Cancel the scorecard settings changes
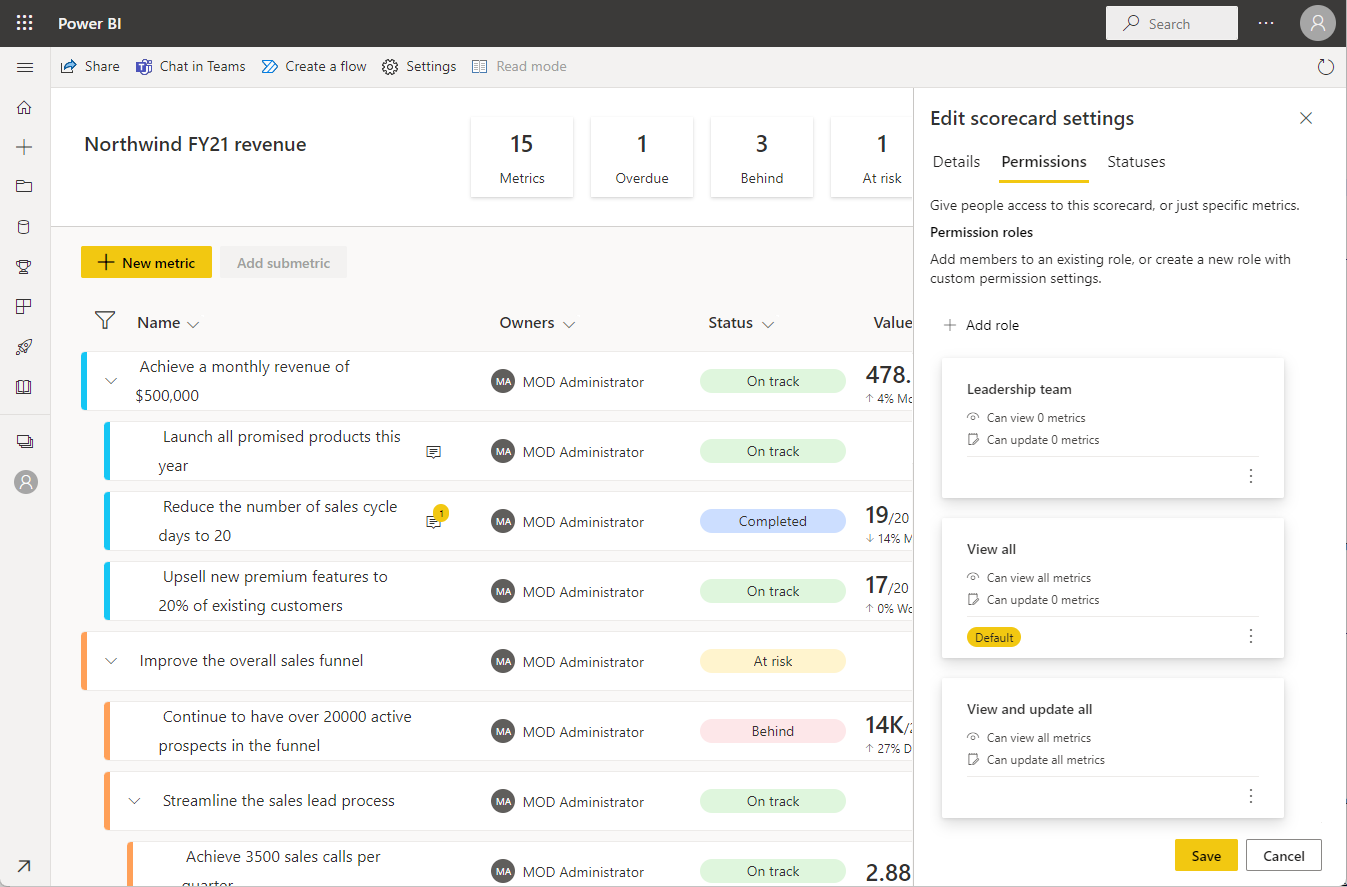 (x=1284, y=856)
